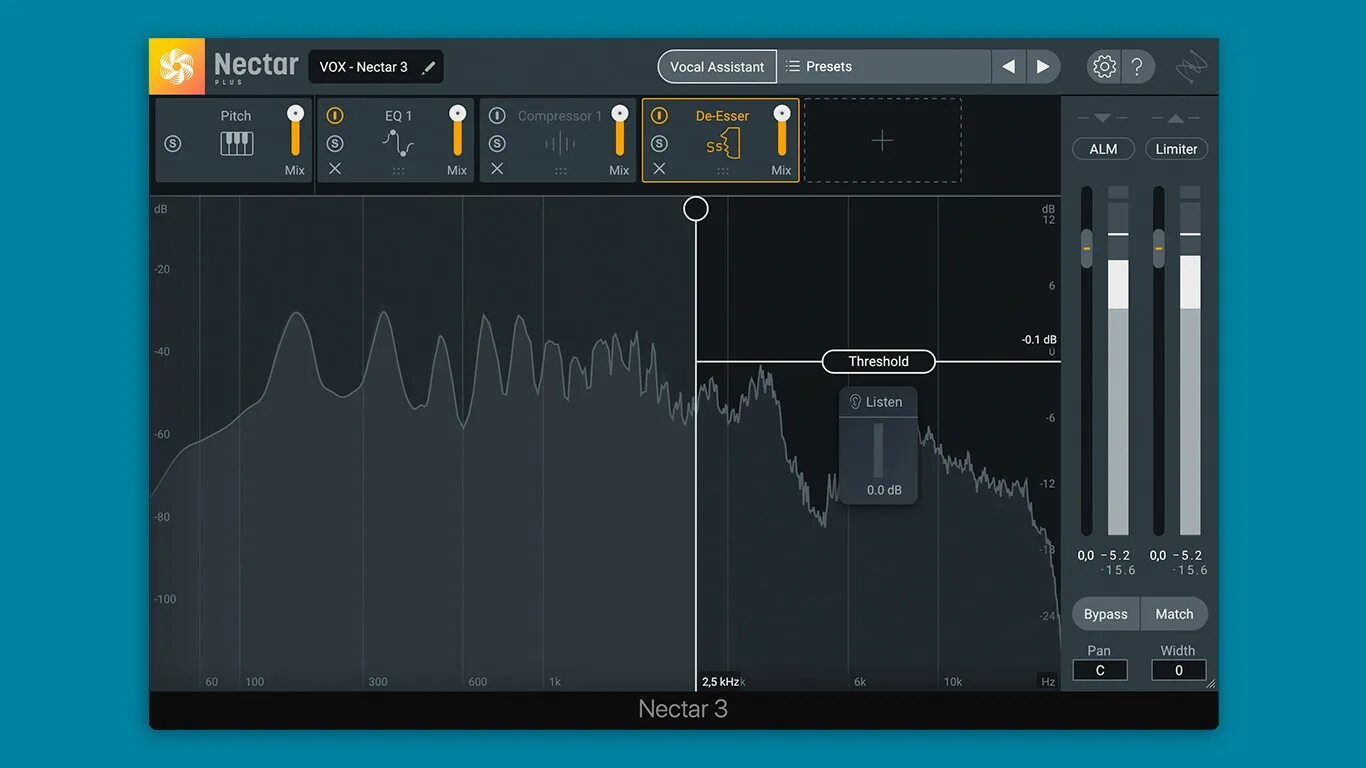Click the iZotope brand mark at the top right
1366x768 pixels.
[1191, 67]
